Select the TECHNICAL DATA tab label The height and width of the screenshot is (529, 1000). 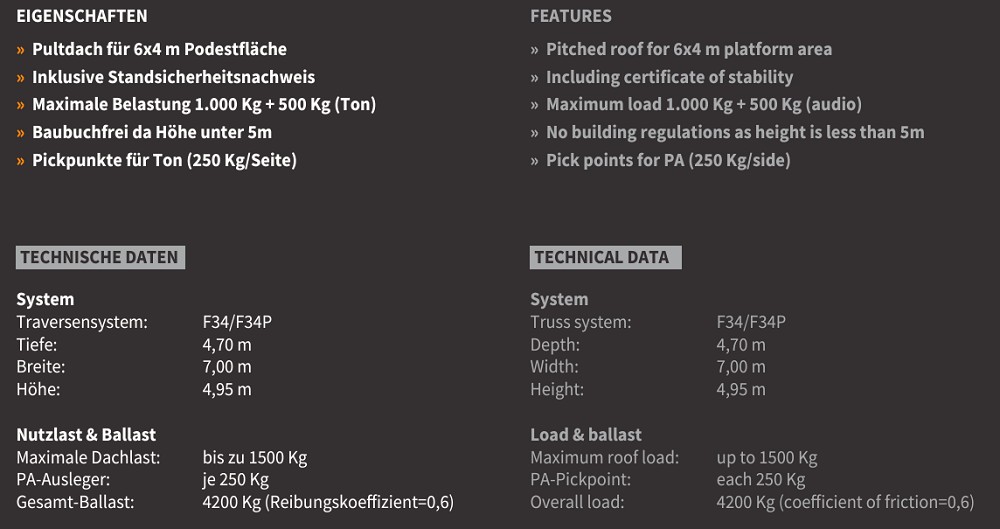click(605, 257)
